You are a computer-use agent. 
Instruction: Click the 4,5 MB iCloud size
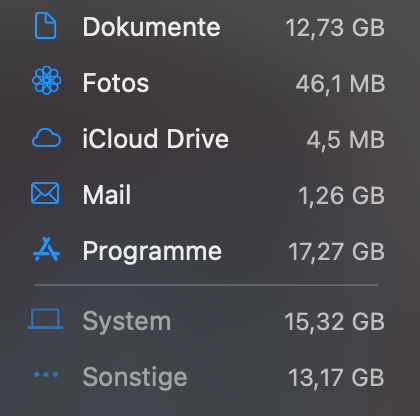[x=346, y=140]
